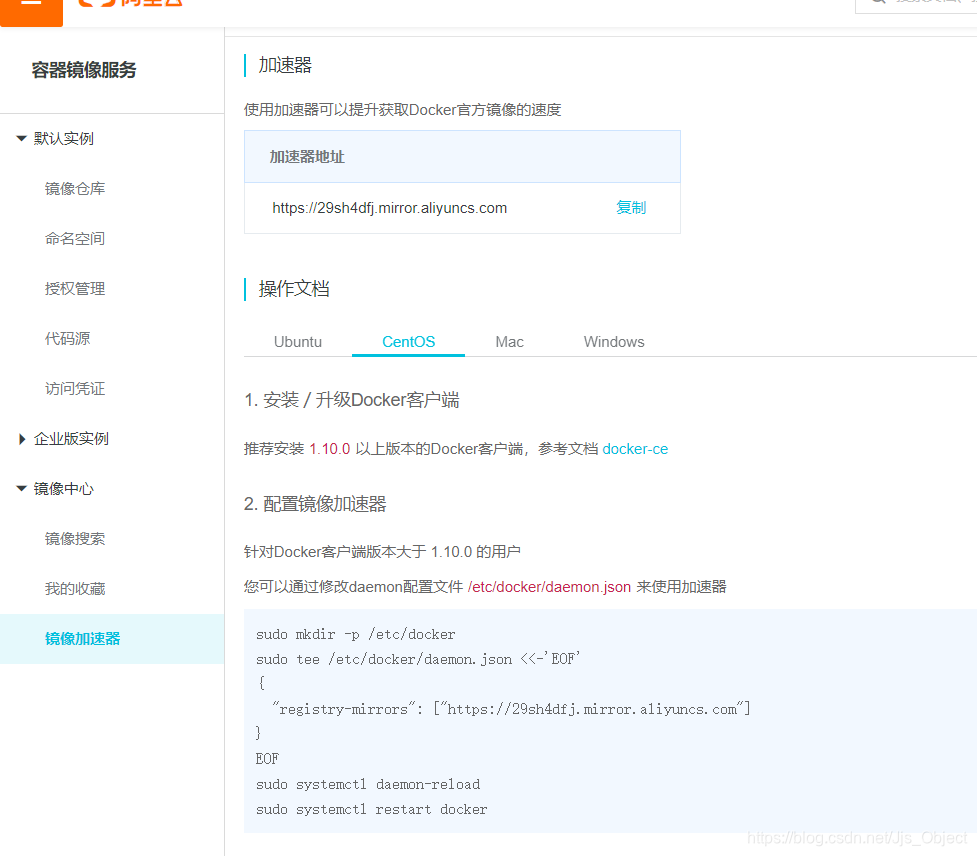Viewport: 977px width, 856px height.
Task: Open the docker-ce documentation link
Action: coord(635,449)
